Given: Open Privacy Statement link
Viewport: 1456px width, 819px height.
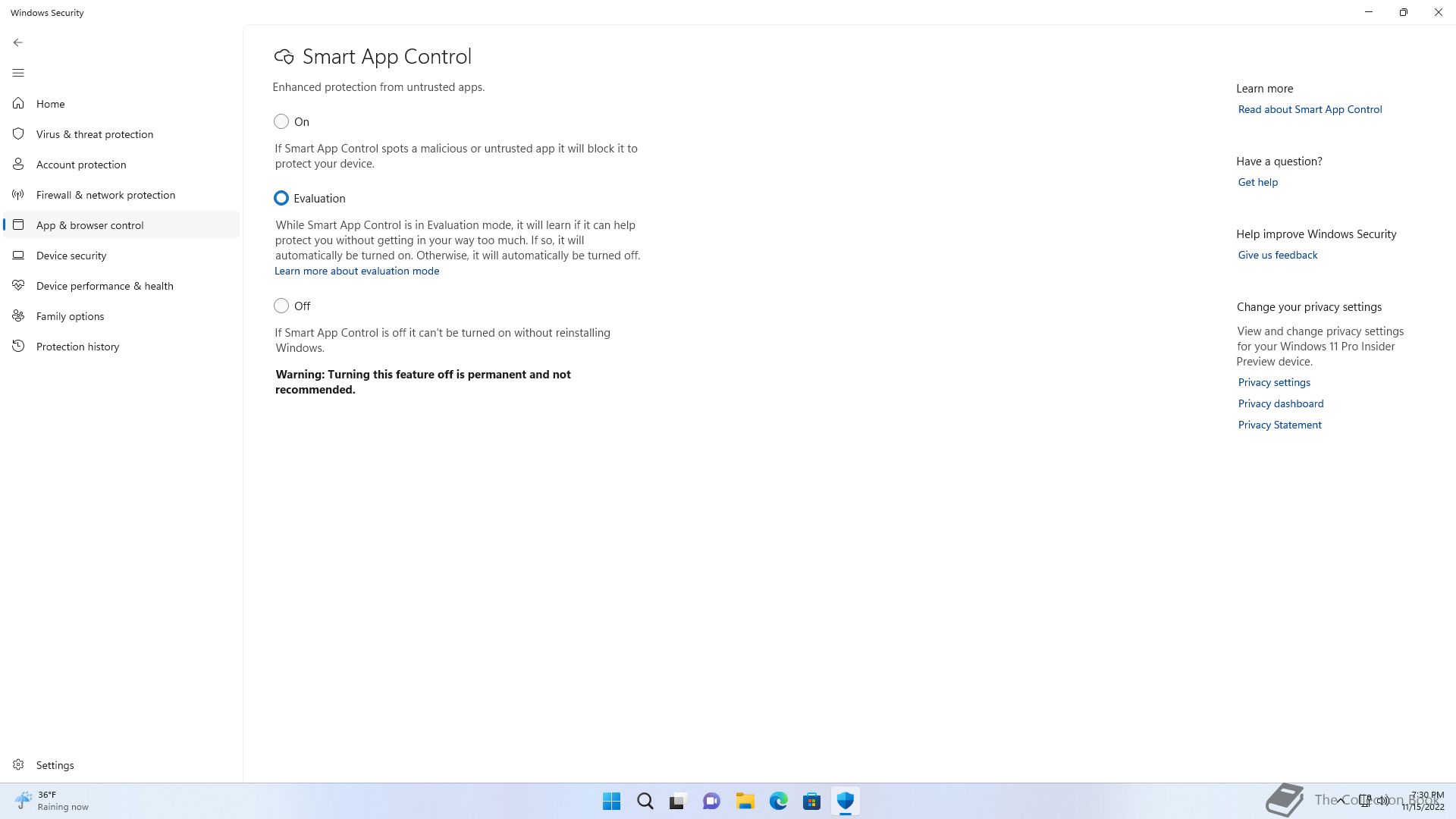Looking at the screenshot, I should tap(1279, 425).
